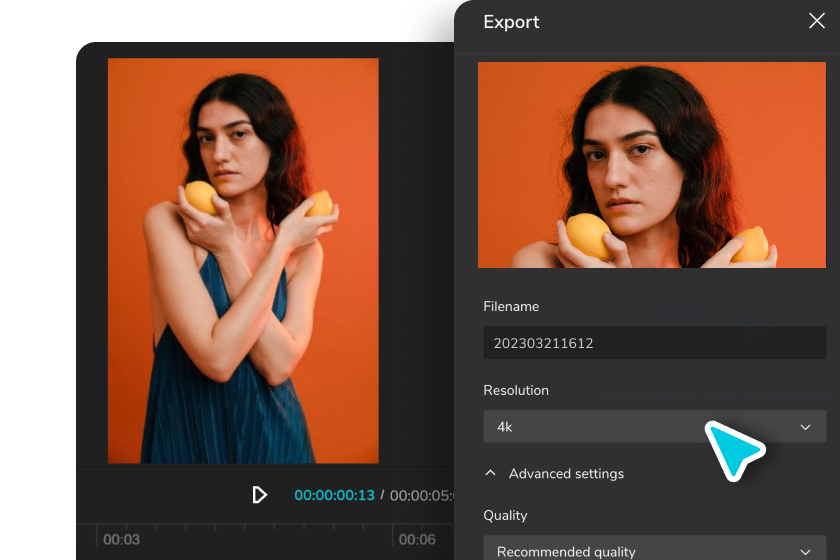Viewport: 840px width, 560px height.
Task: Click the Export panel title
Action: [511, 21]
